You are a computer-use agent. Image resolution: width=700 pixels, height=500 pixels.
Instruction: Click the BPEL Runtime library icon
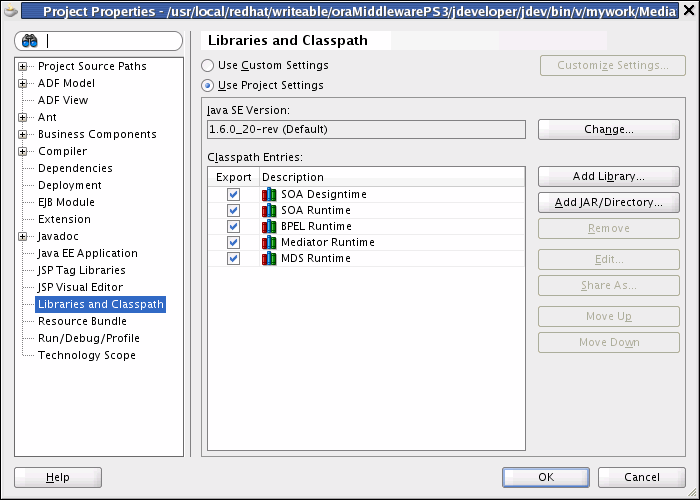click(269, 226)
